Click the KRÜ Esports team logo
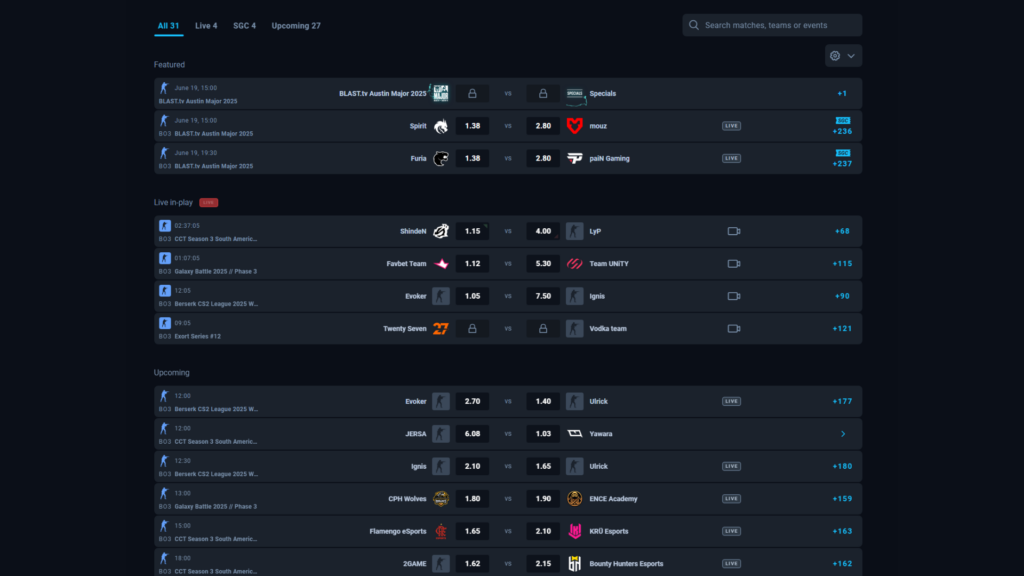The height and width of the screenshot is (576, 1024). pos(573,530)
